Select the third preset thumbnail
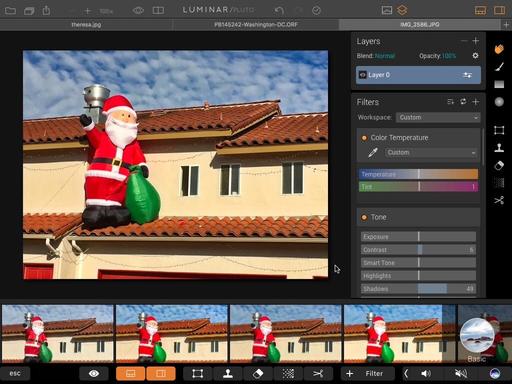The height and width of the screenshot is (384, 512). coord(285,334)
